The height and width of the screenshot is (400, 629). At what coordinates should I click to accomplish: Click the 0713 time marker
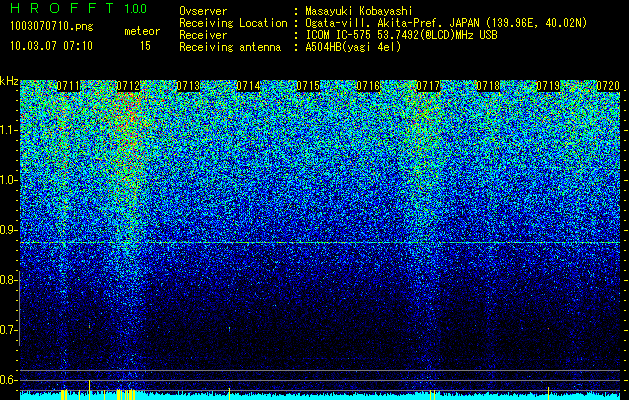click(x=188, y=86)
